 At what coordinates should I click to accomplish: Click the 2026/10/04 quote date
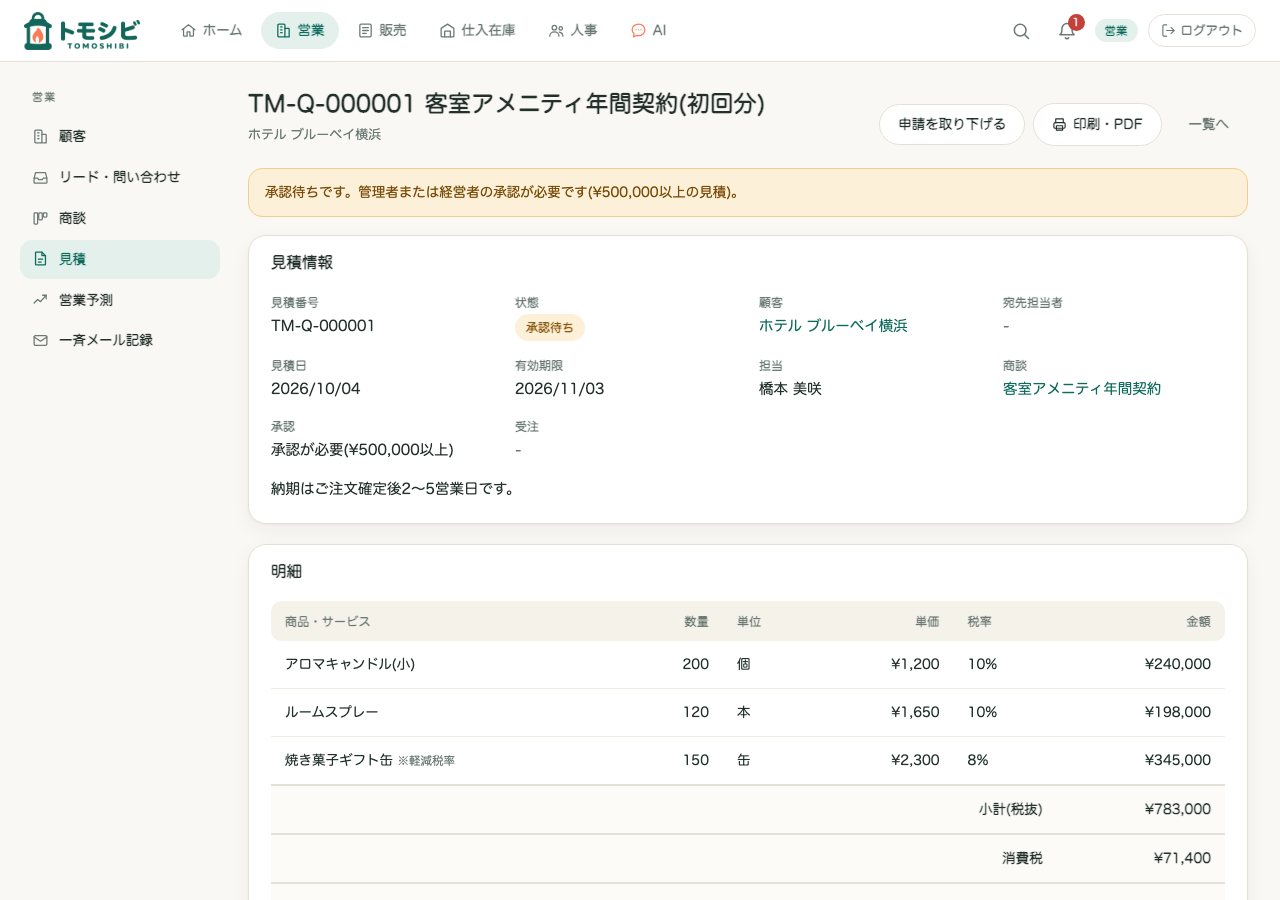(316, 389)
